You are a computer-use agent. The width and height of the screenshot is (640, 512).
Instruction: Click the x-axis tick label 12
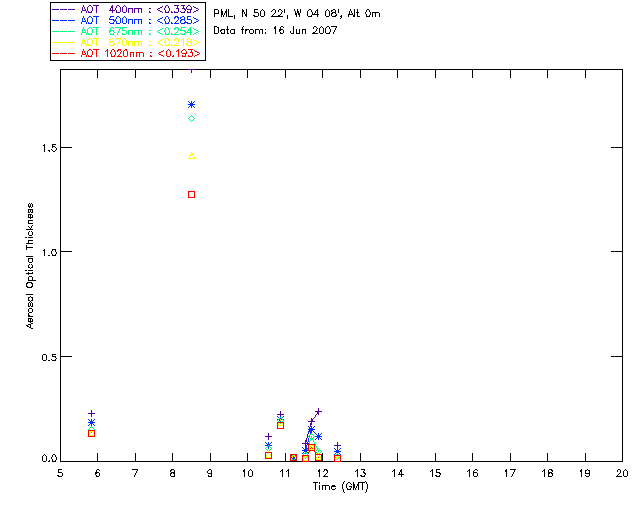coord(322,473)
